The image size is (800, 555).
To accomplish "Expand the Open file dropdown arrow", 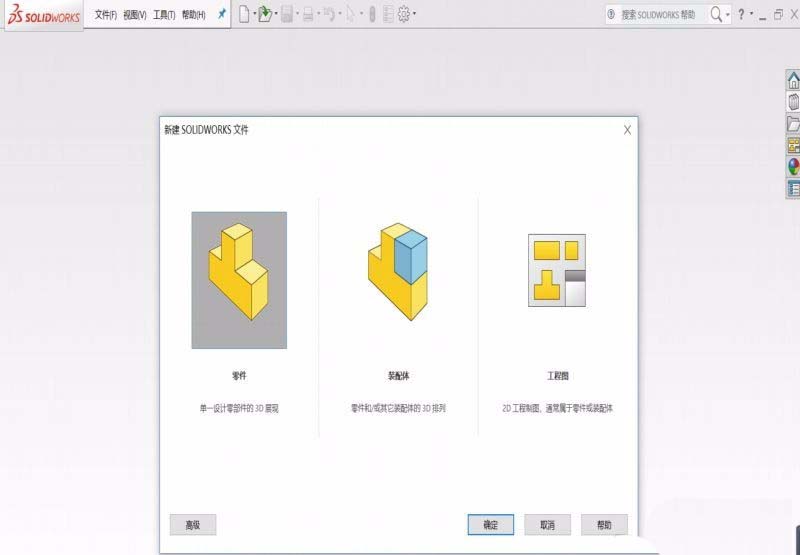I will click(x=276, y=13).
